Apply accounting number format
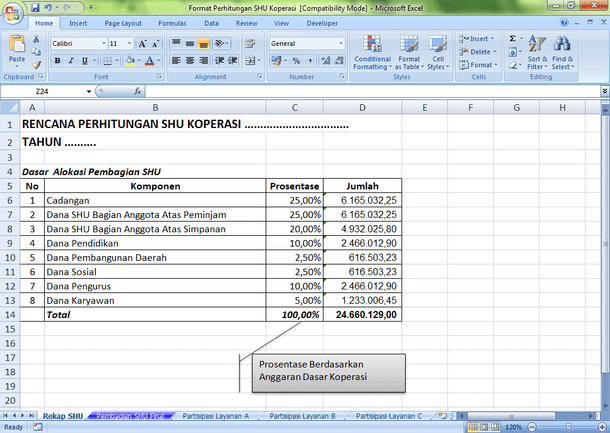Image resolution: width=610 pixels, height=433 pixels. (276, 61)
